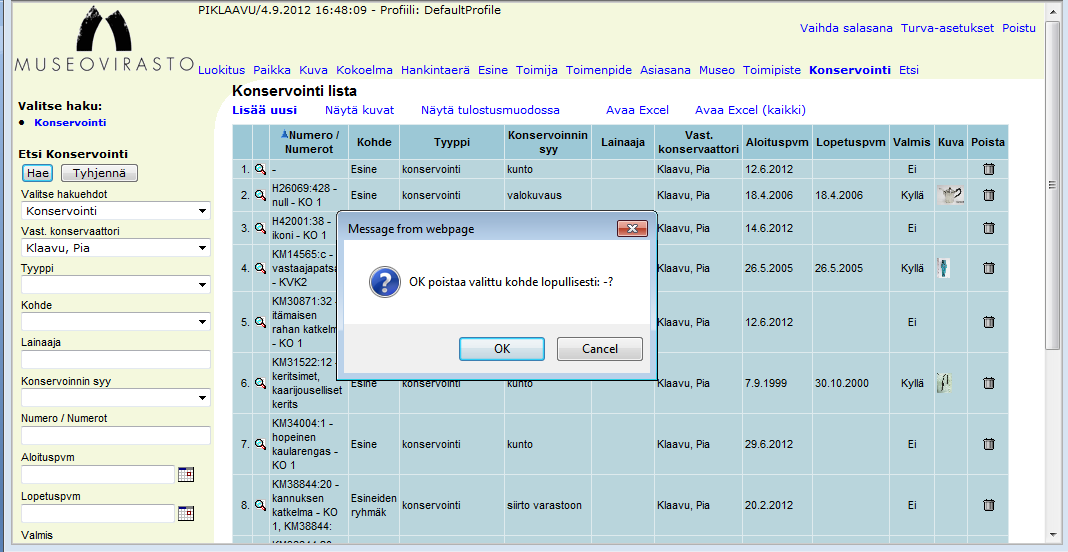Click Avaa Excel (kaikki) link
1068x552 pixels.
pos(750,110)
